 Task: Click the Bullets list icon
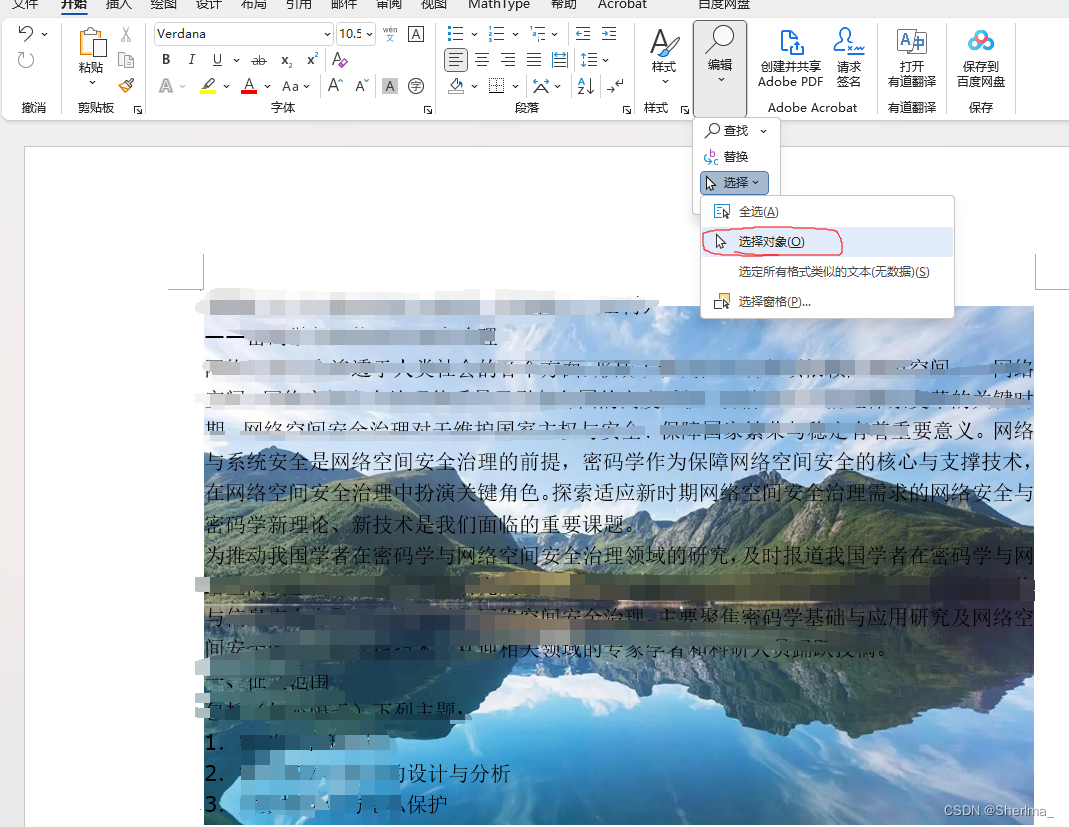tap(455, 33)
